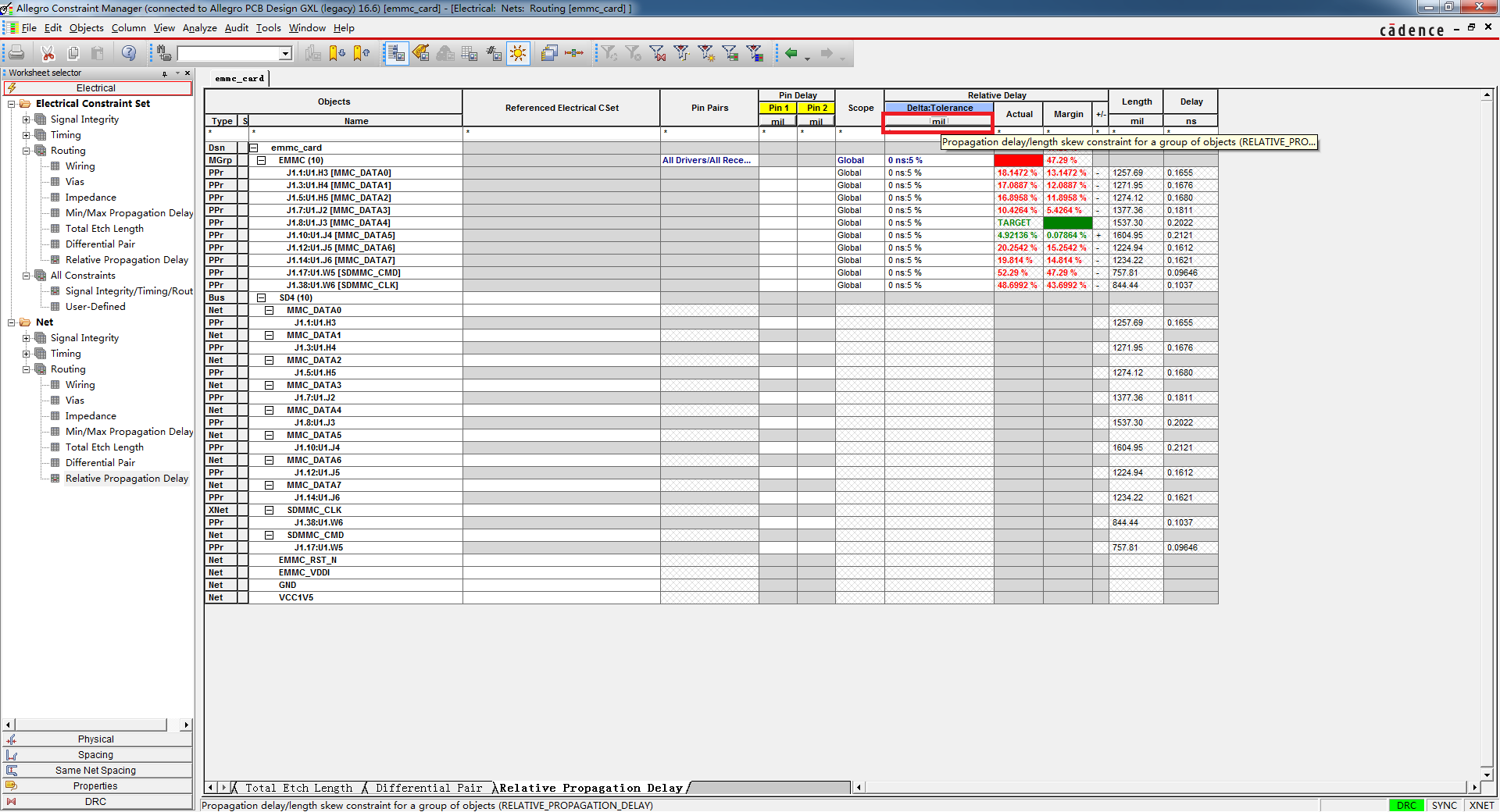1500x812 pixels.
Task: Open the Objects menu
Action: [86, 28]
